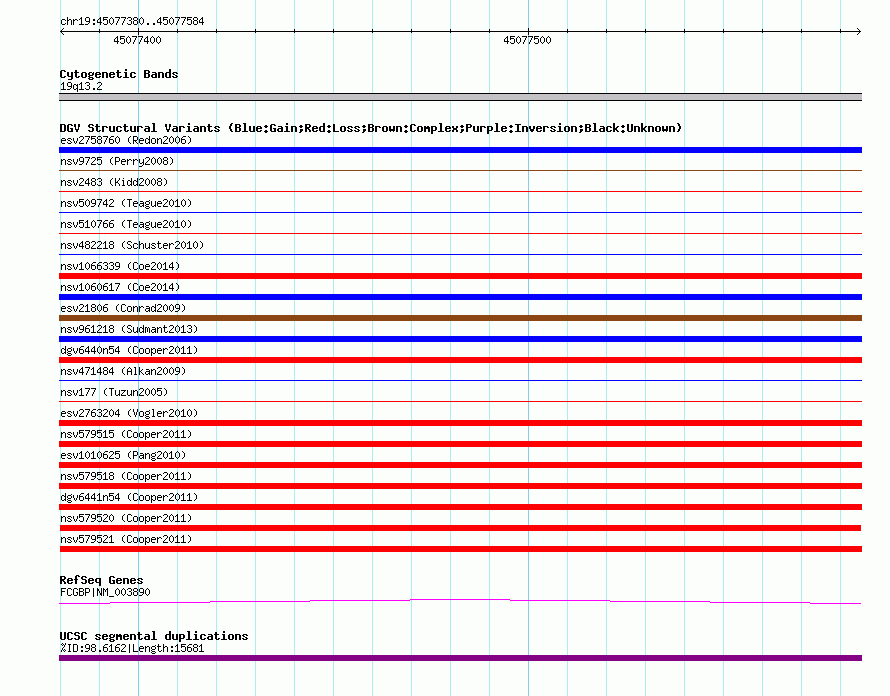890x696 pixels.
Task: Click the DGV Structural Variants track title
Action: point(371,128)
